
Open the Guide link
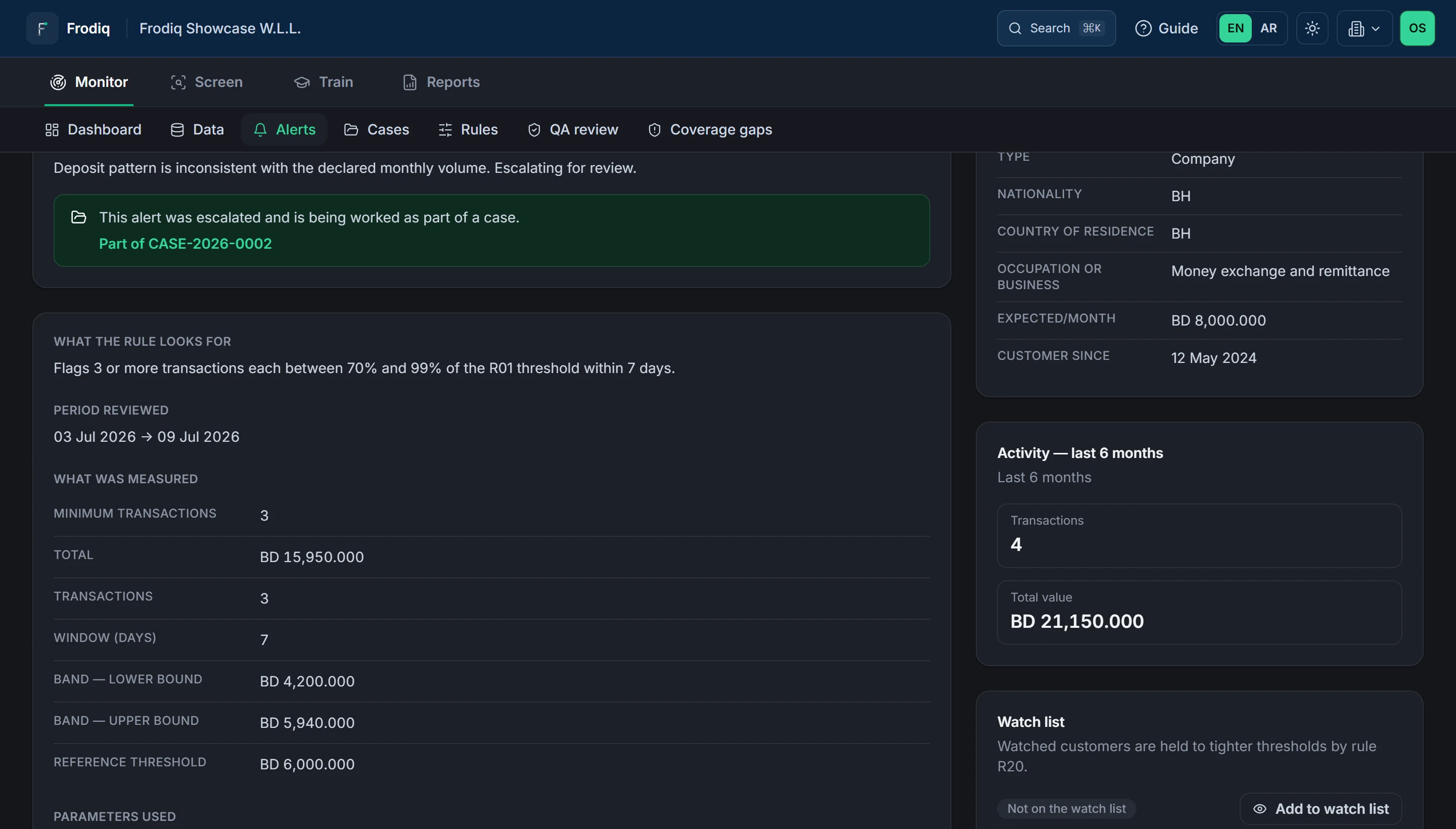(x=1166, y=28)
